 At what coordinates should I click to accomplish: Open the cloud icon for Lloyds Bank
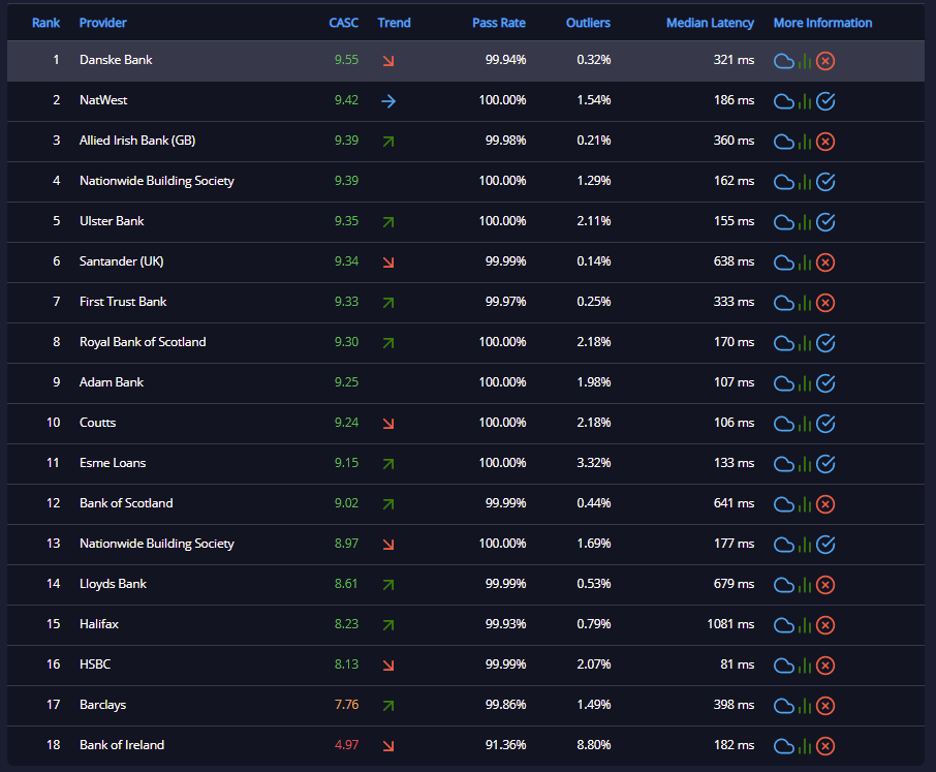[x=783, y=585]
